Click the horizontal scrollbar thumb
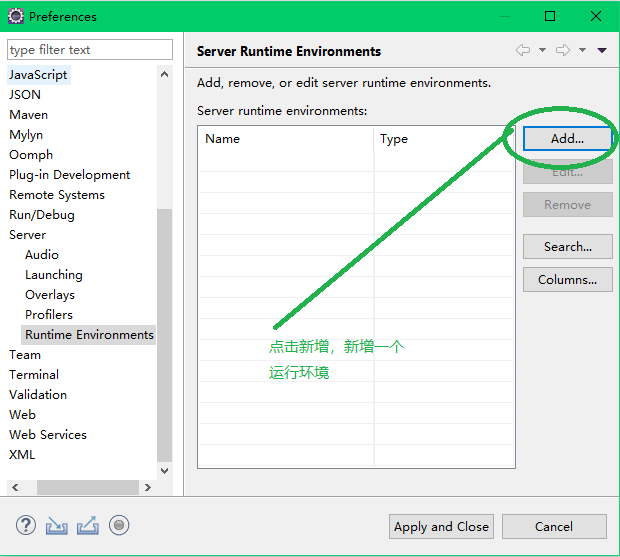 (x=88, y=487)
